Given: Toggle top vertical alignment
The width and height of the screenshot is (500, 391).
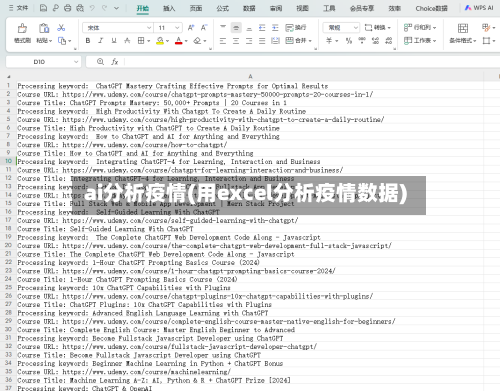Looking at the screenshot, I should (x=223, y=28).
